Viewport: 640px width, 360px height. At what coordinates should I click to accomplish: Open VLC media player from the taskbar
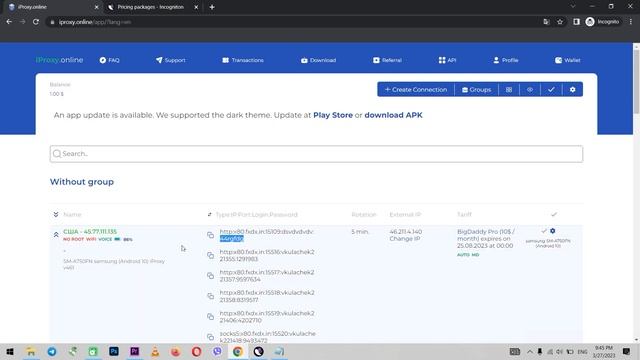click(155, 351)
